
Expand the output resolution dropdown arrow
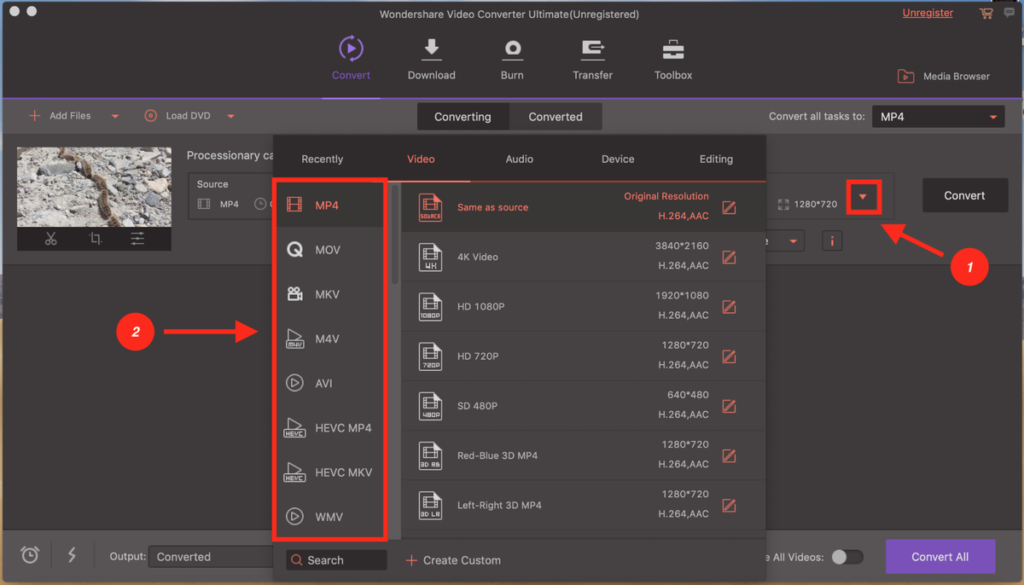(863, 196)
